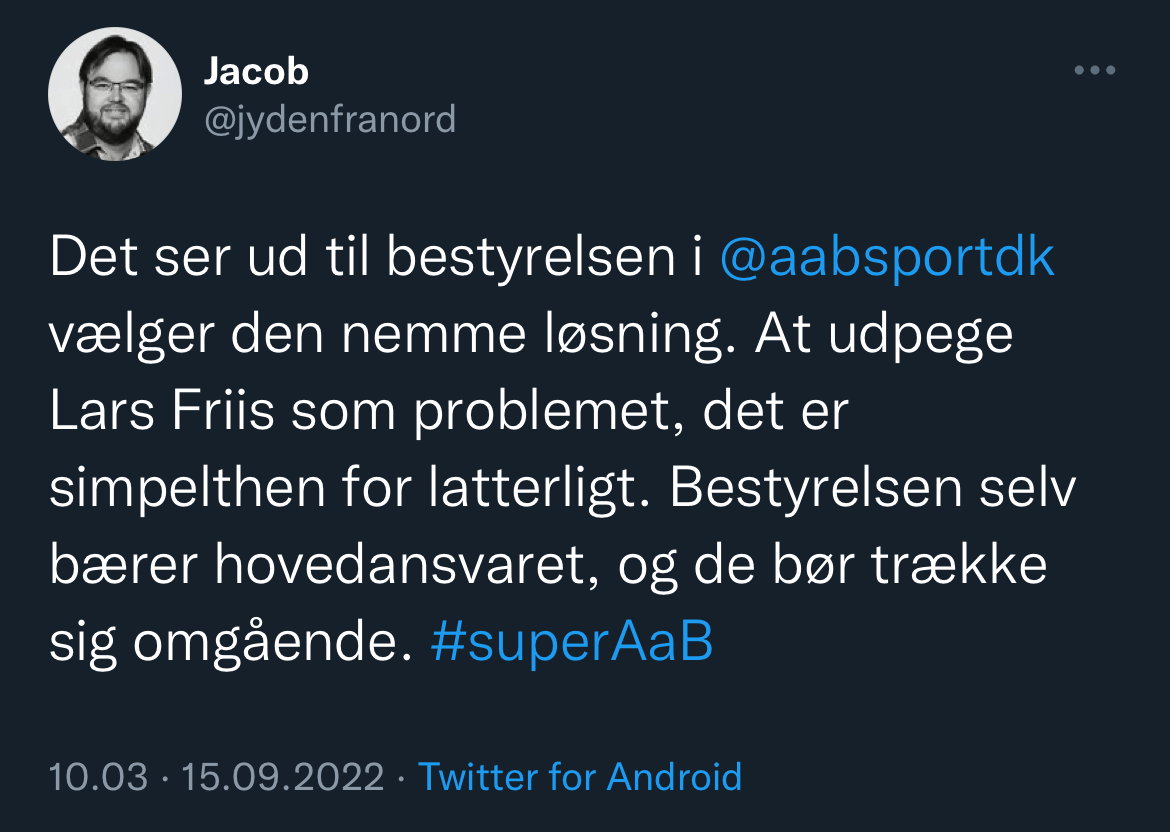Viewport: 1170px width, 832px height.
Task: Click the word 'trække' in the tweet
Action: point(959,566)
